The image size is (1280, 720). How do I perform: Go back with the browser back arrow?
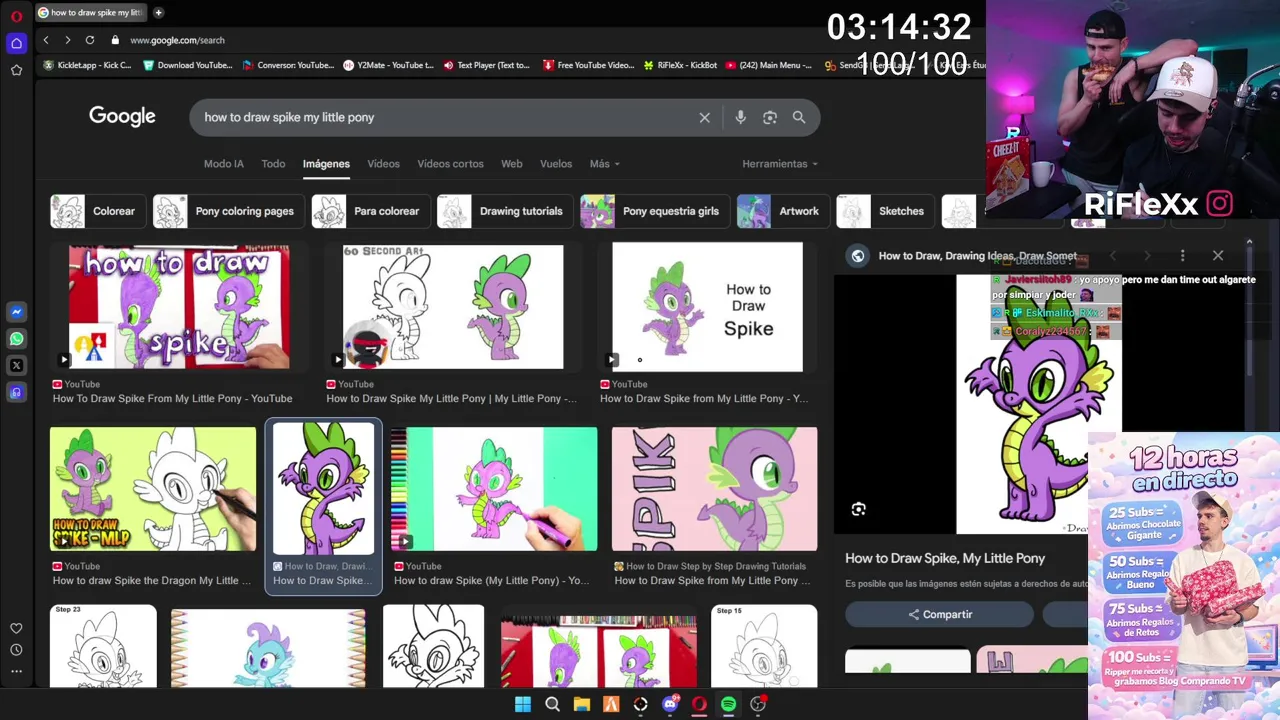(x=46, y=40)
